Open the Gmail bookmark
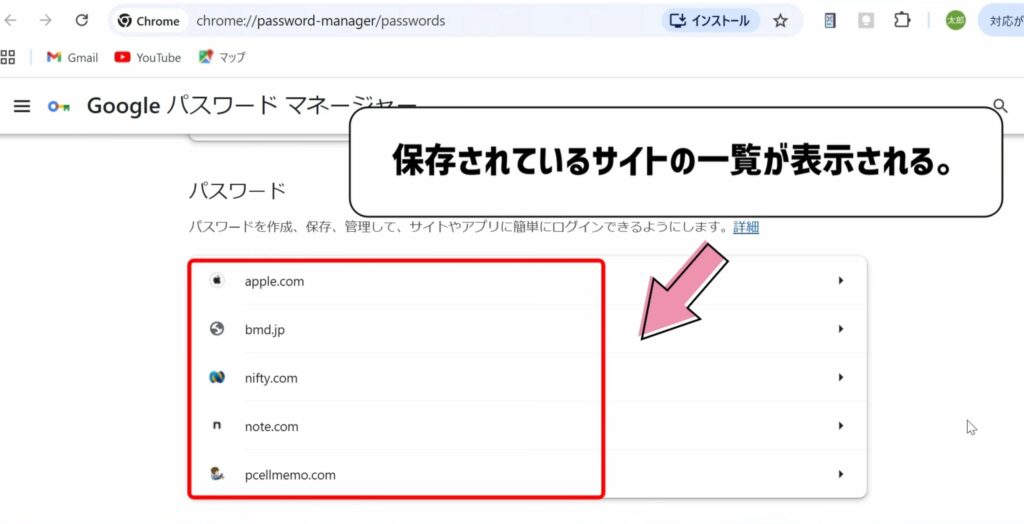This screenshot has height=524, width=1024. coord(72,57)
